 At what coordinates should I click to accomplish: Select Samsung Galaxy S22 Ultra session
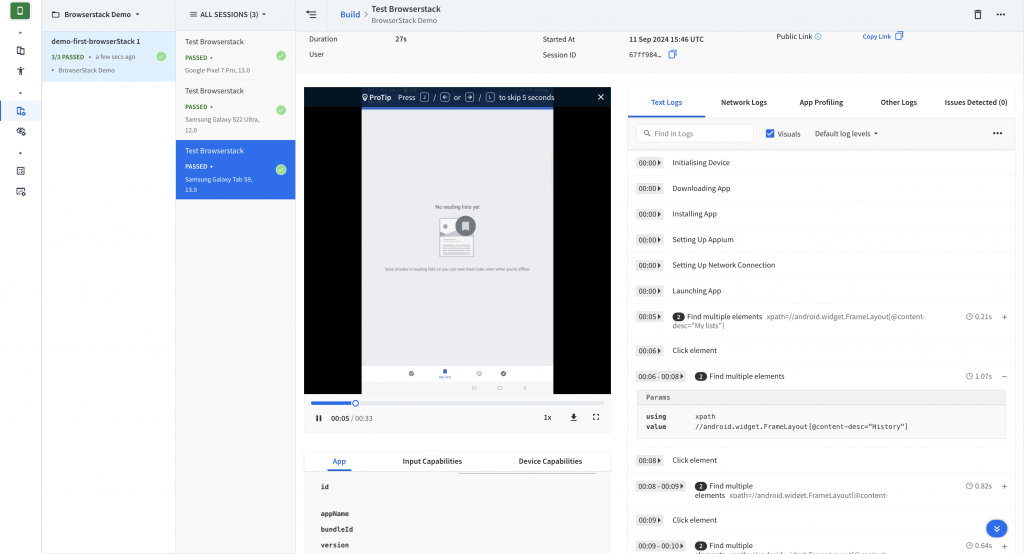[x=235, y=110]
